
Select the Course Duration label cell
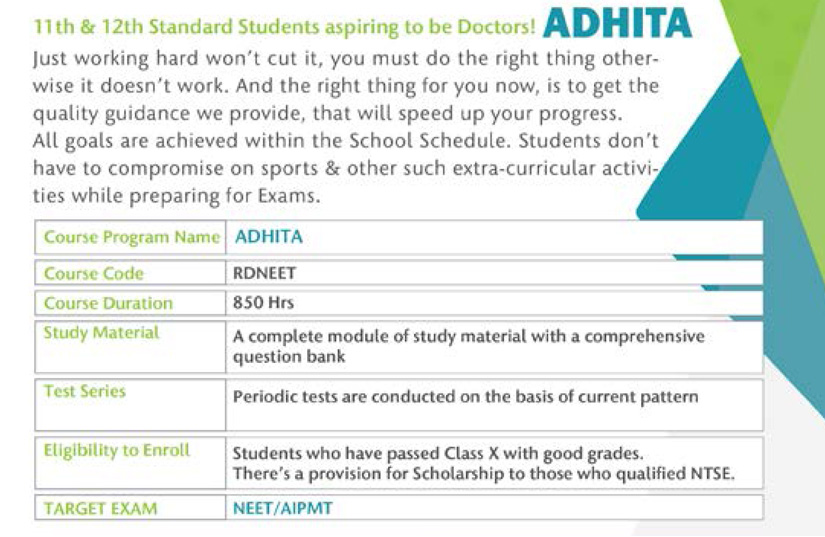108,303
